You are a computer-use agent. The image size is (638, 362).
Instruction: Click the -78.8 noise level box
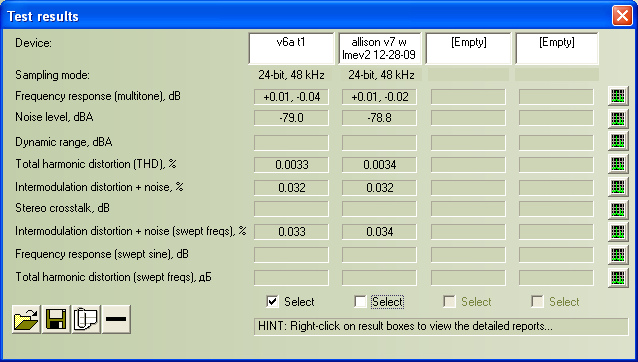click(379, 118)
